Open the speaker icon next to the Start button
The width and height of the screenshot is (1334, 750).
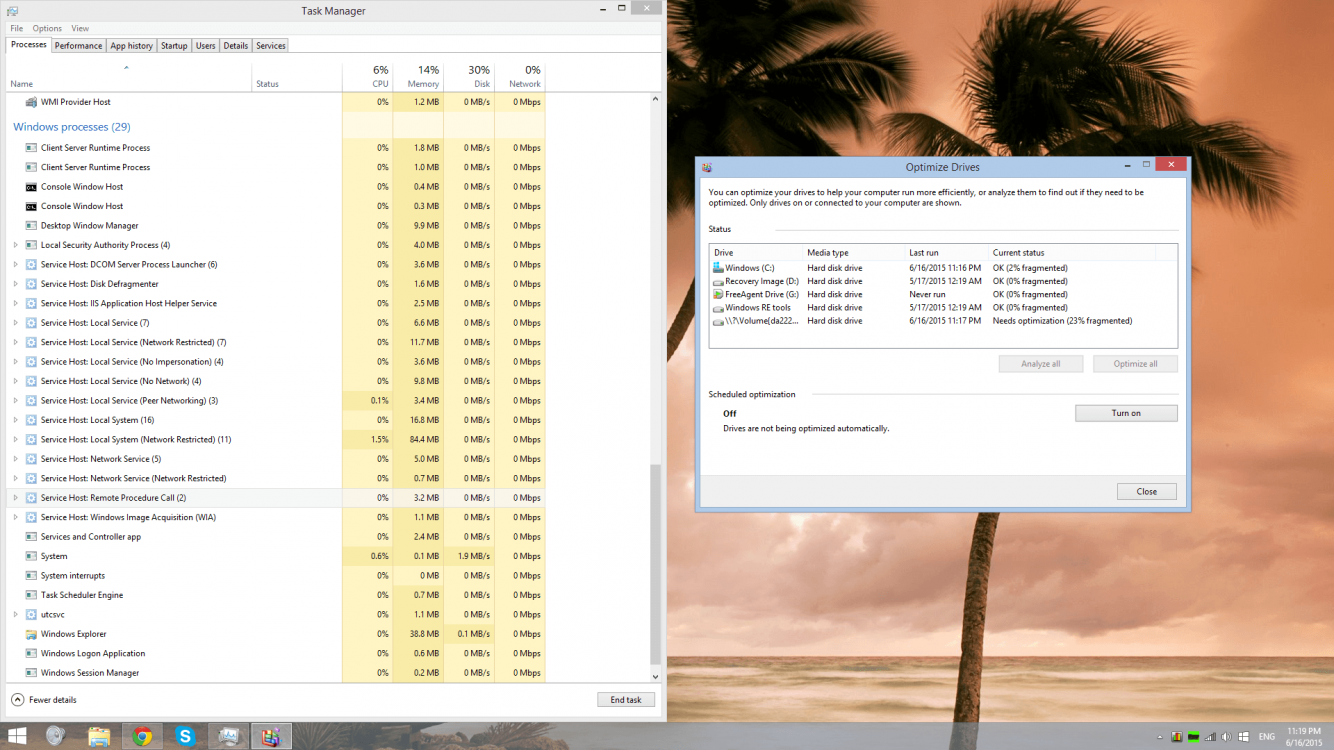pyautogui.click(x=55, y=737)
